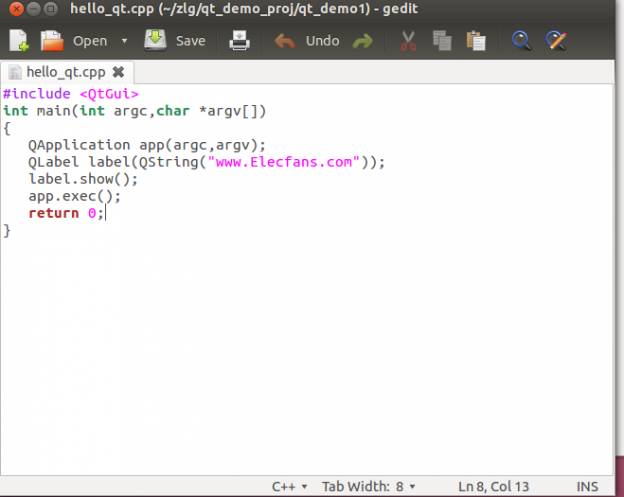Click on the app.exec(); line
The image size is (624, 497).
[x=74, y=196]
